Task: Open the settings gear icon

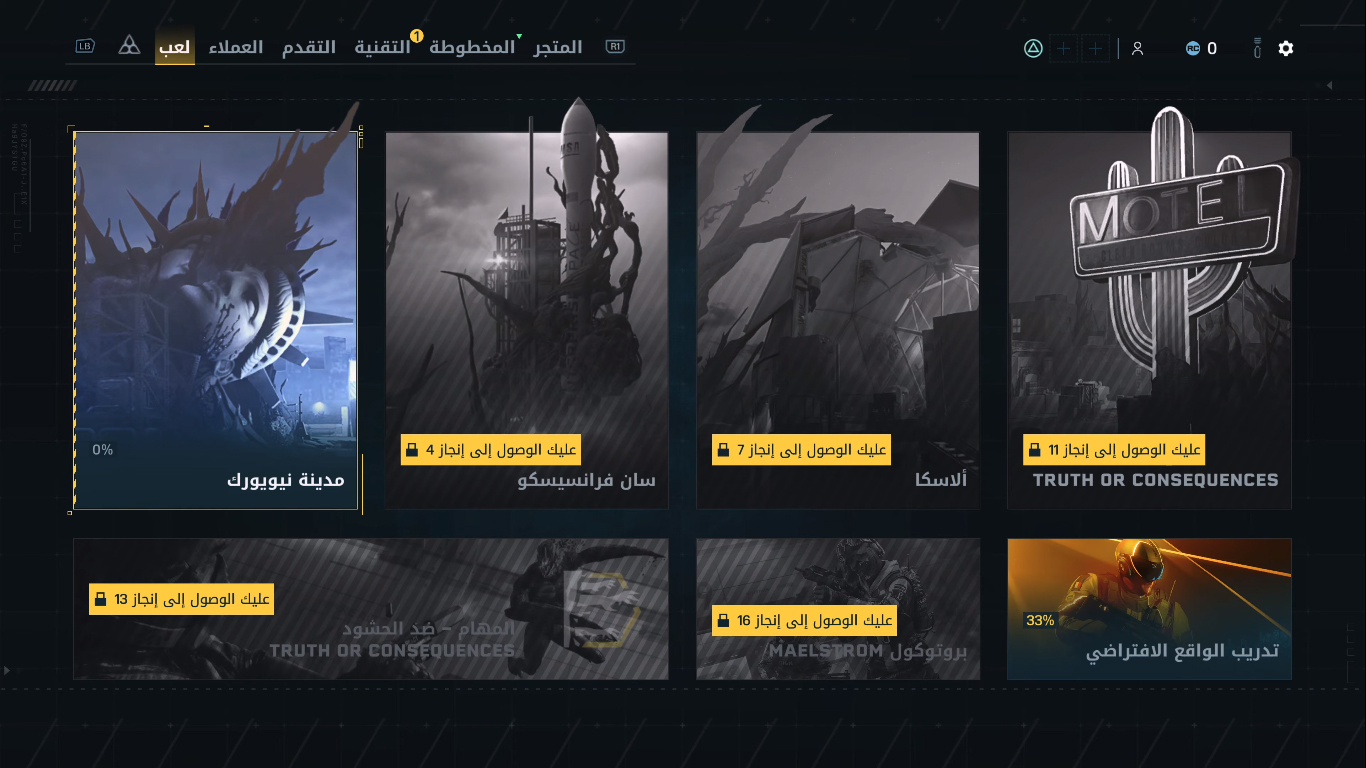Action: tap(1286, 48)
